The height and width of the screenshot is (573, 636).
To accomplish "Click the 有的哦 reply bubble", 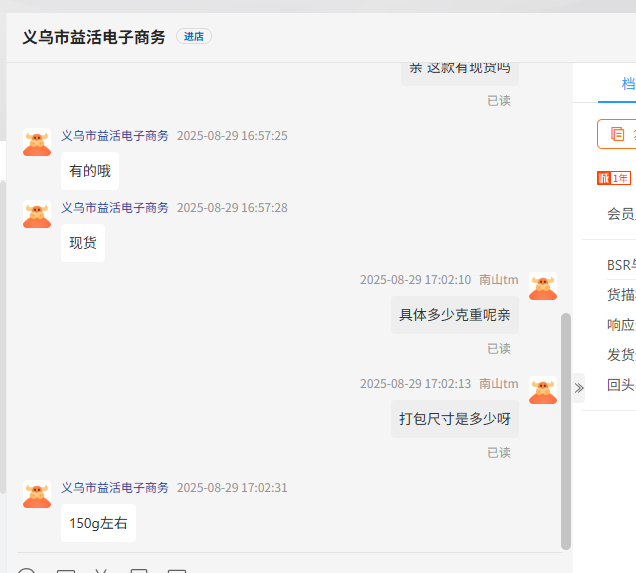I will [90, 171].
